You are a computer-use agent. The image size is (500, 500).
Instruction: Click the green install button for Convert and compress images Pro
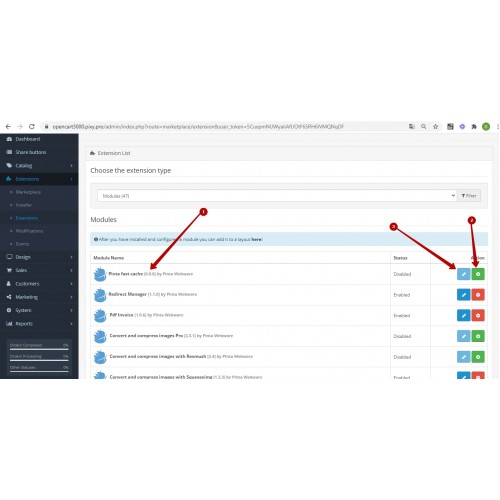coord(478,336)
